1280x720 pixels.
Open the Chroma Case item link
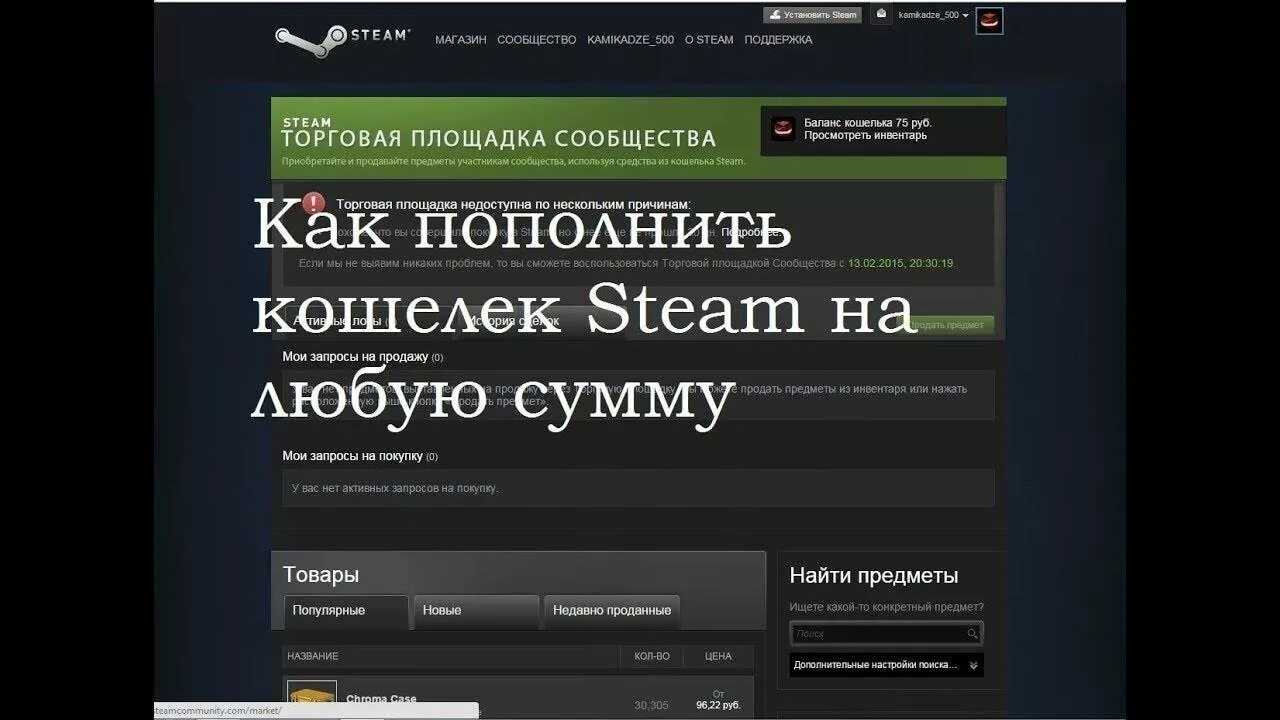381,699
